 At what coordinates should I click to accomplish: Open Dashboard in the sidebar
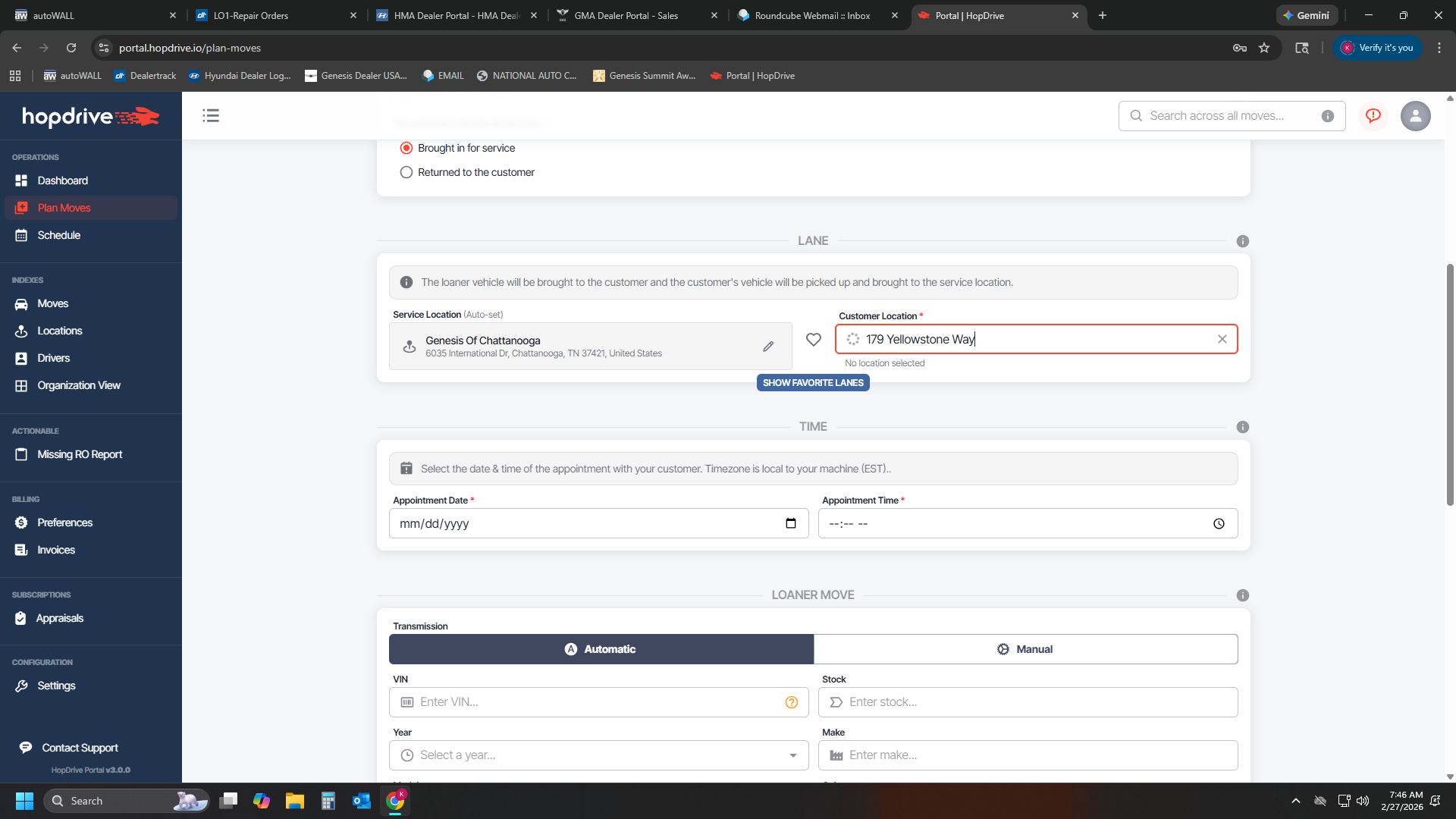pyautogui.click(x=62, y=180)
